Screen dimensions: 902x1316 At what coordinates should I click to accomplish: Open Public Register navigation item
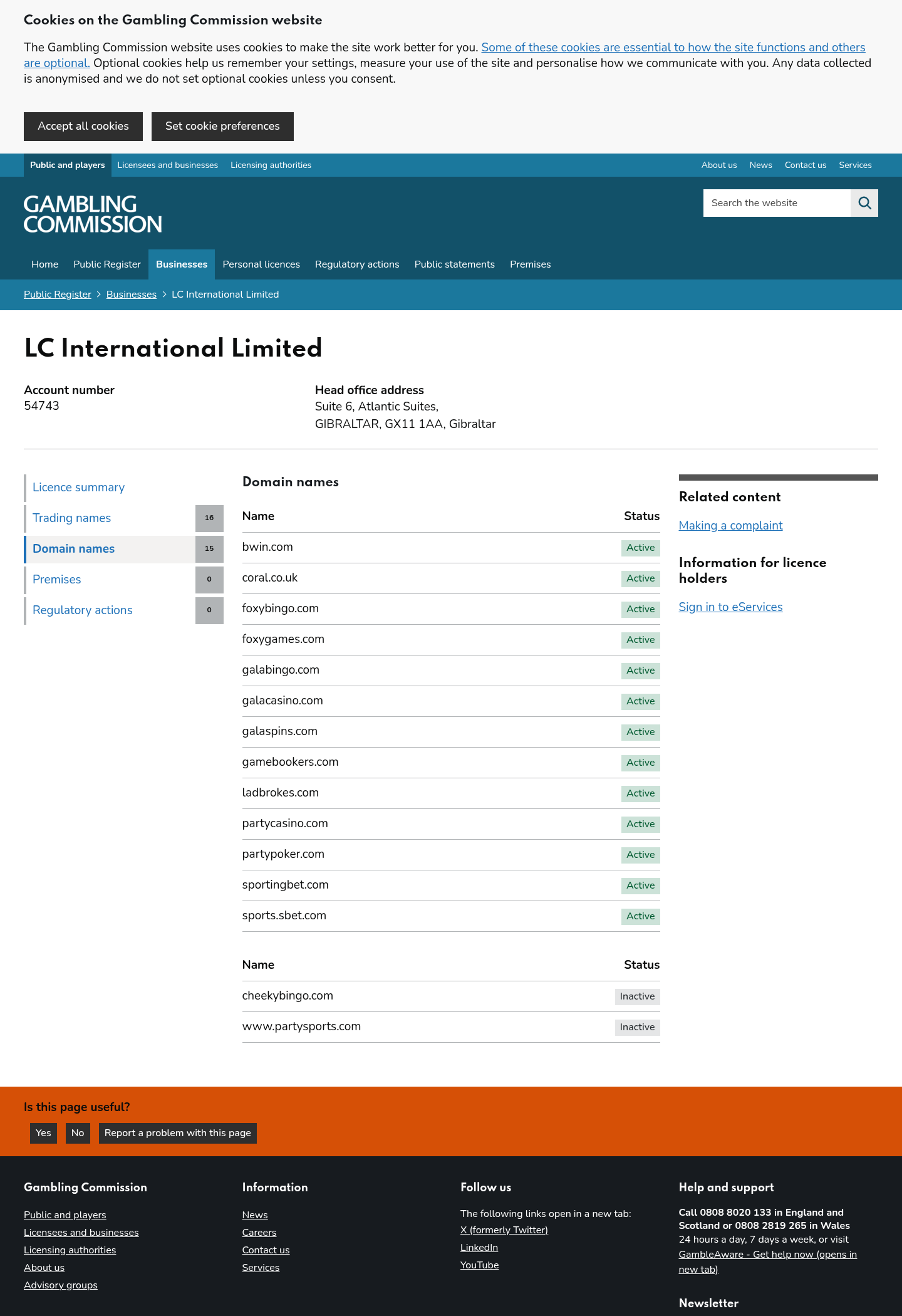(107, 264)
